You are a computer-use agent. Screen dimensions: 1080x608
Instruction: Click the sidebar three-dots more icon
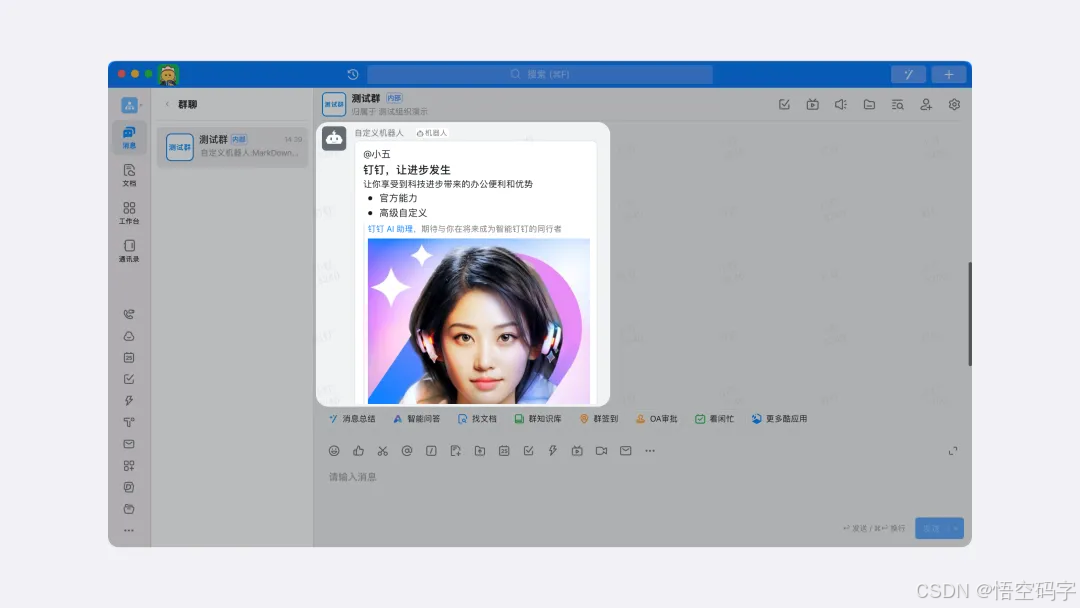[x=129, y=530]
